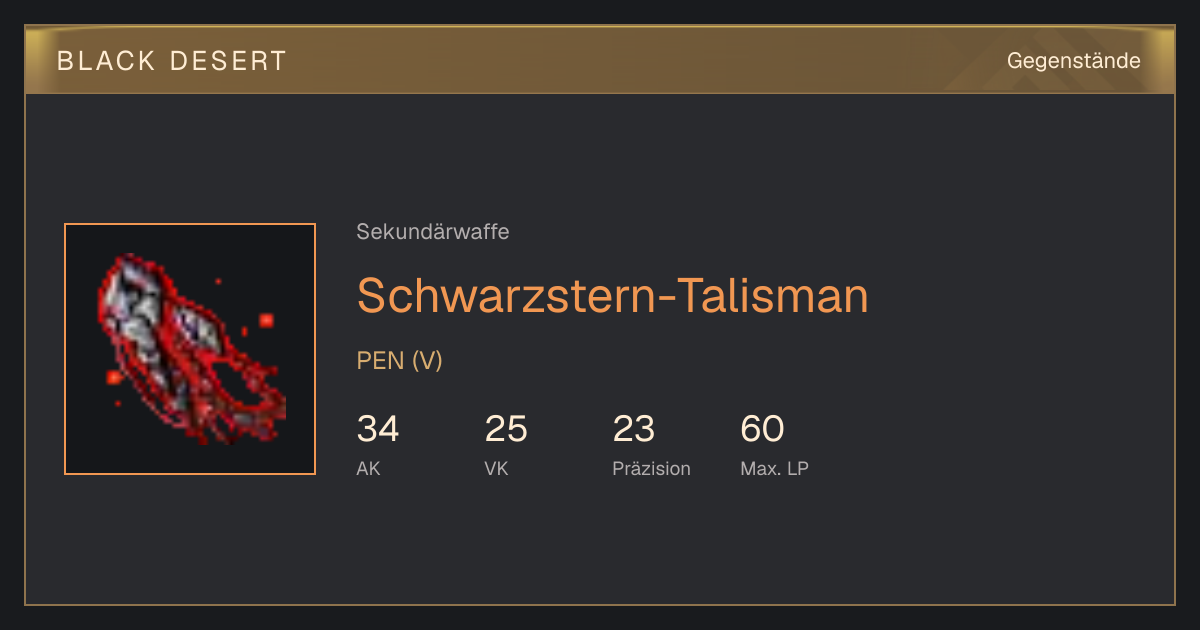Viewport: 1200px width, 630px height.
Task: Open the Schwarzstern-Talisman title
Action: (612, 295)
